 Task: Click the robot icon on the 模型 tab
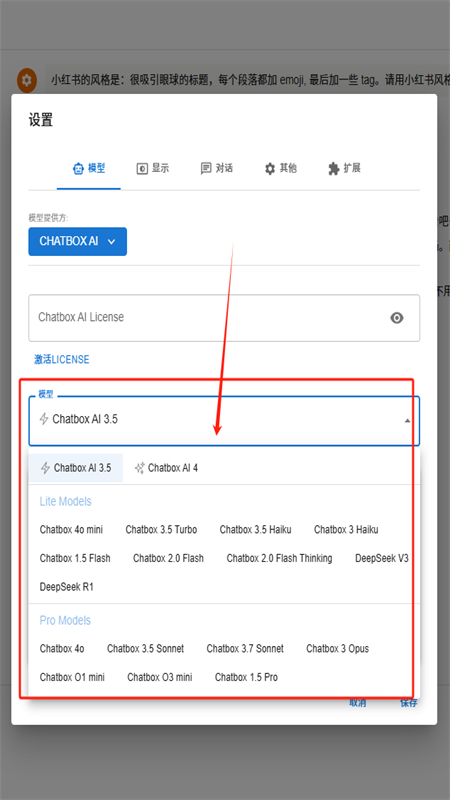click(78, 169)
